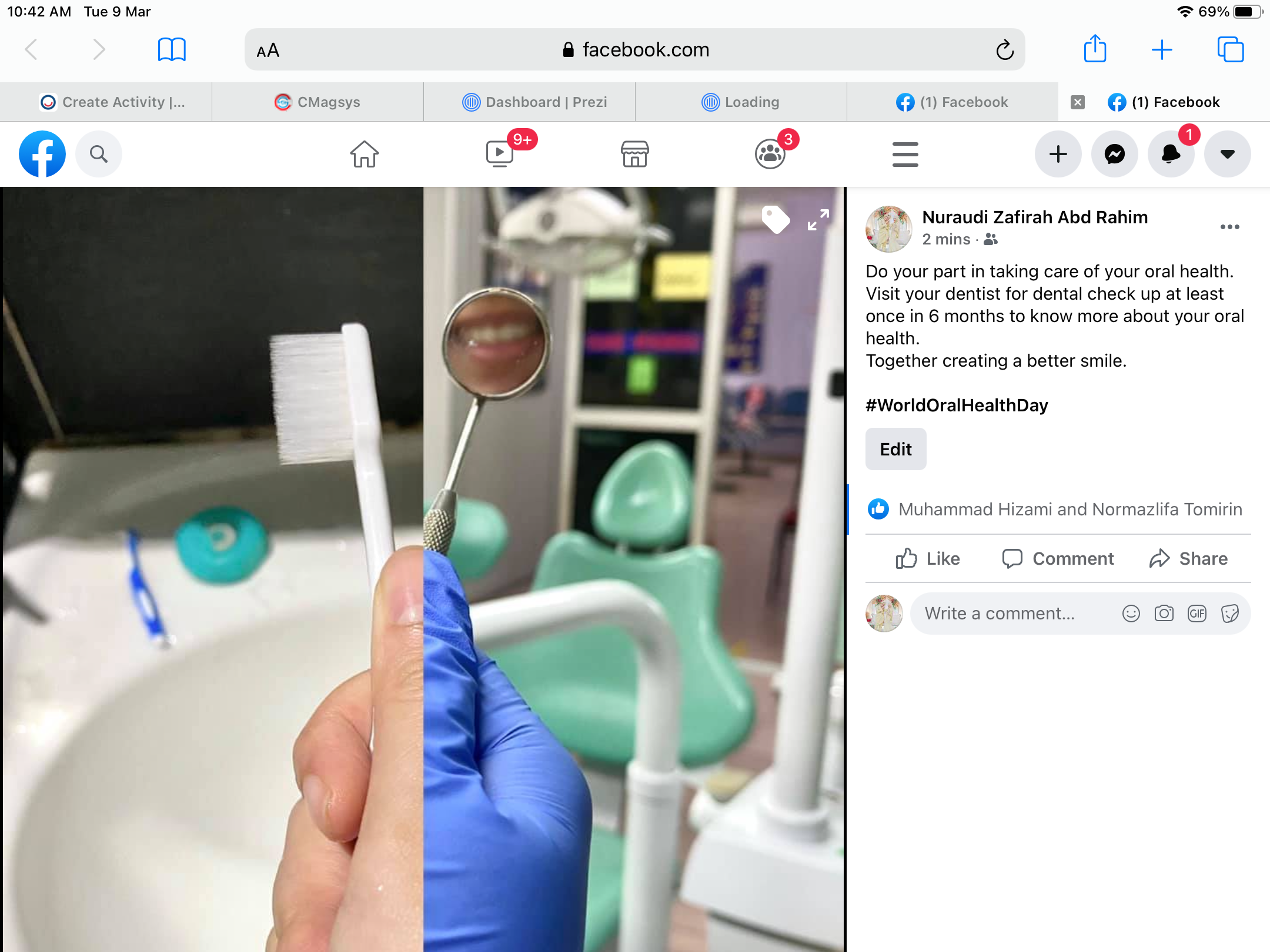The height and width of the screenshot is (952, 1270).
Task: Open Facebook Watch videos
Action: [x=500, y=154]
